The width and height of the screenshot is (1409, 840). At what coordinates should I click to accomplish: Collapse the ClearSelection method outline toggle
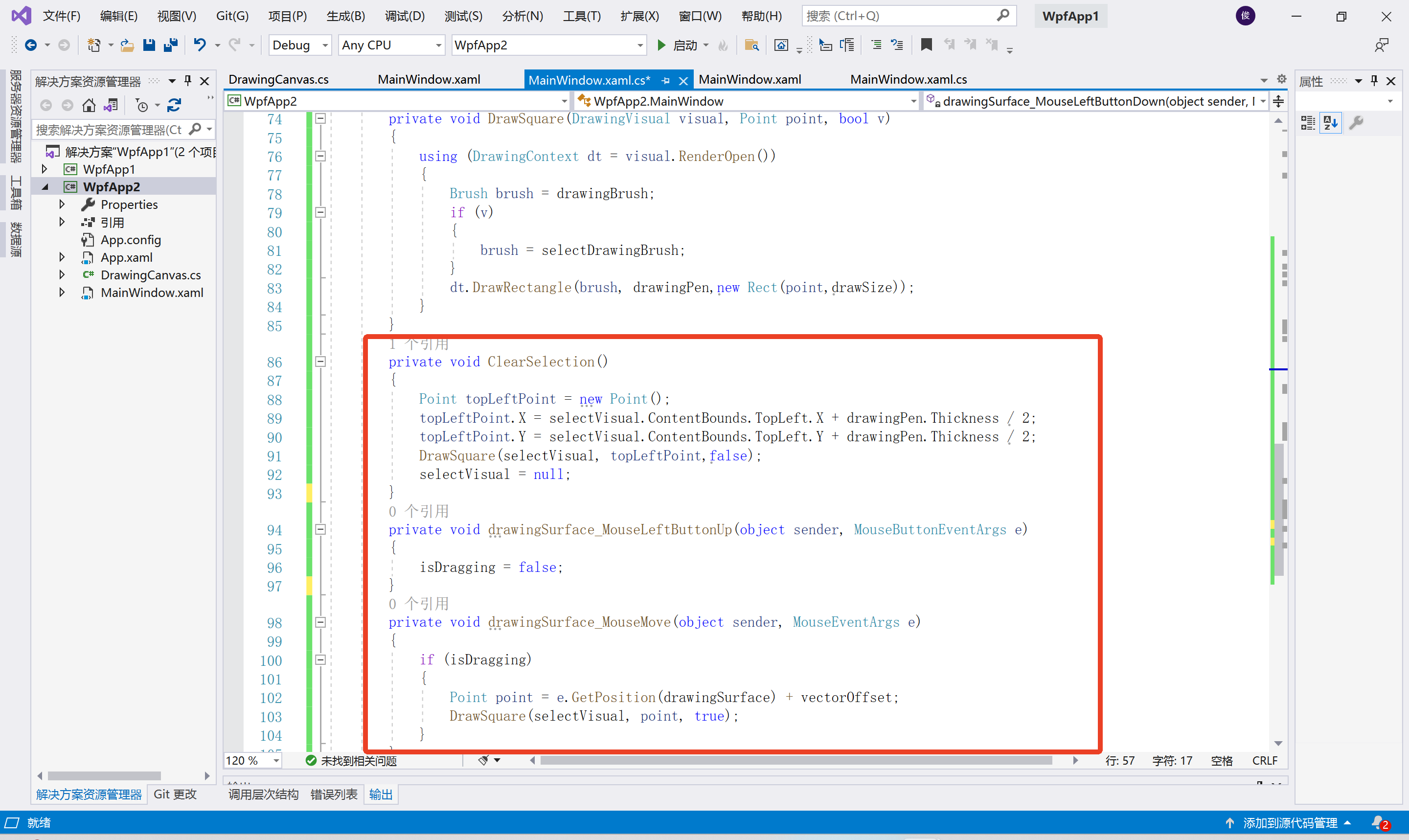tap(320, 362)
